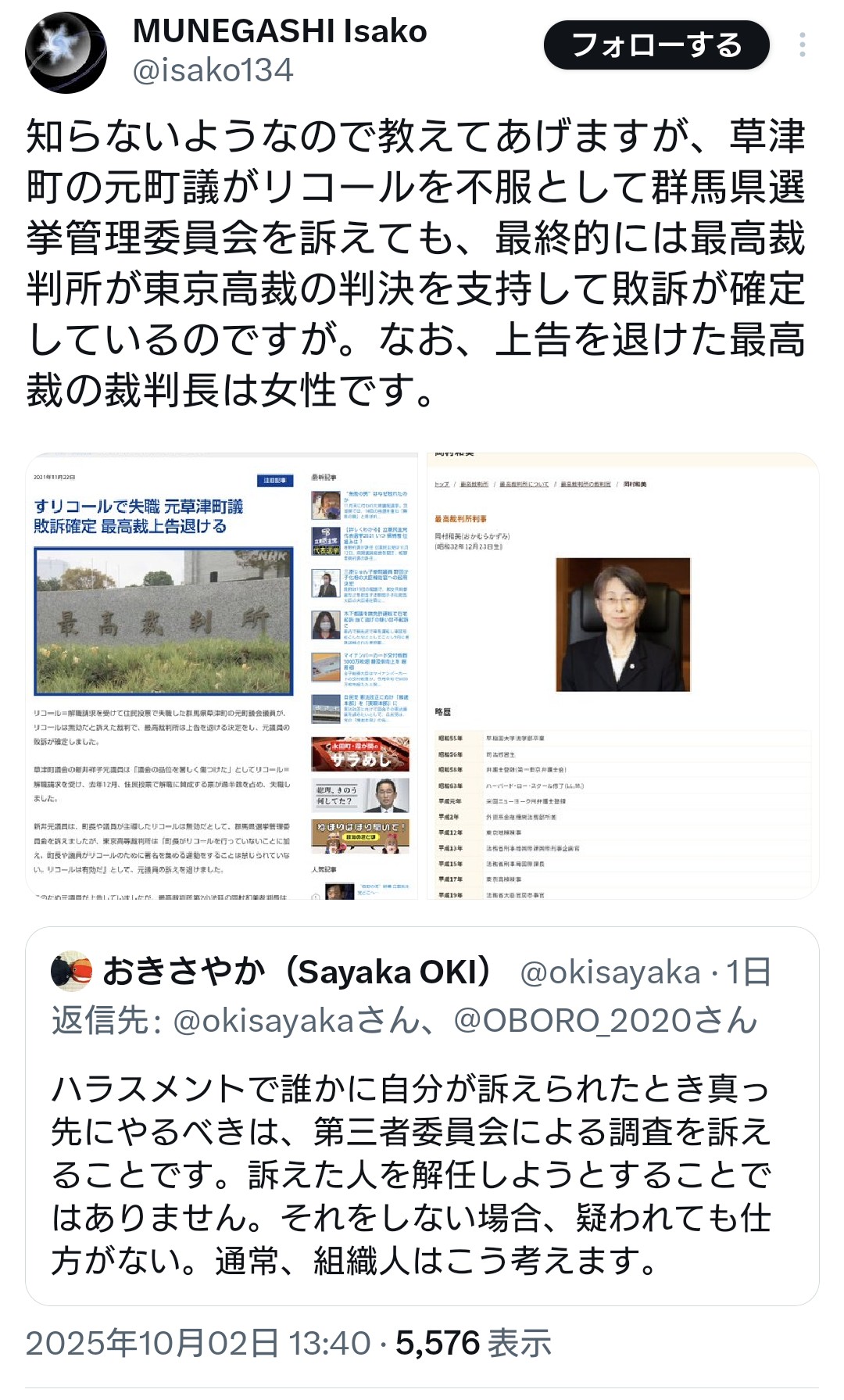Viewport: 844px width, 1400px height.
Task: Tap the blue リコールで失職 headline in screenshot
Action: 138,516
